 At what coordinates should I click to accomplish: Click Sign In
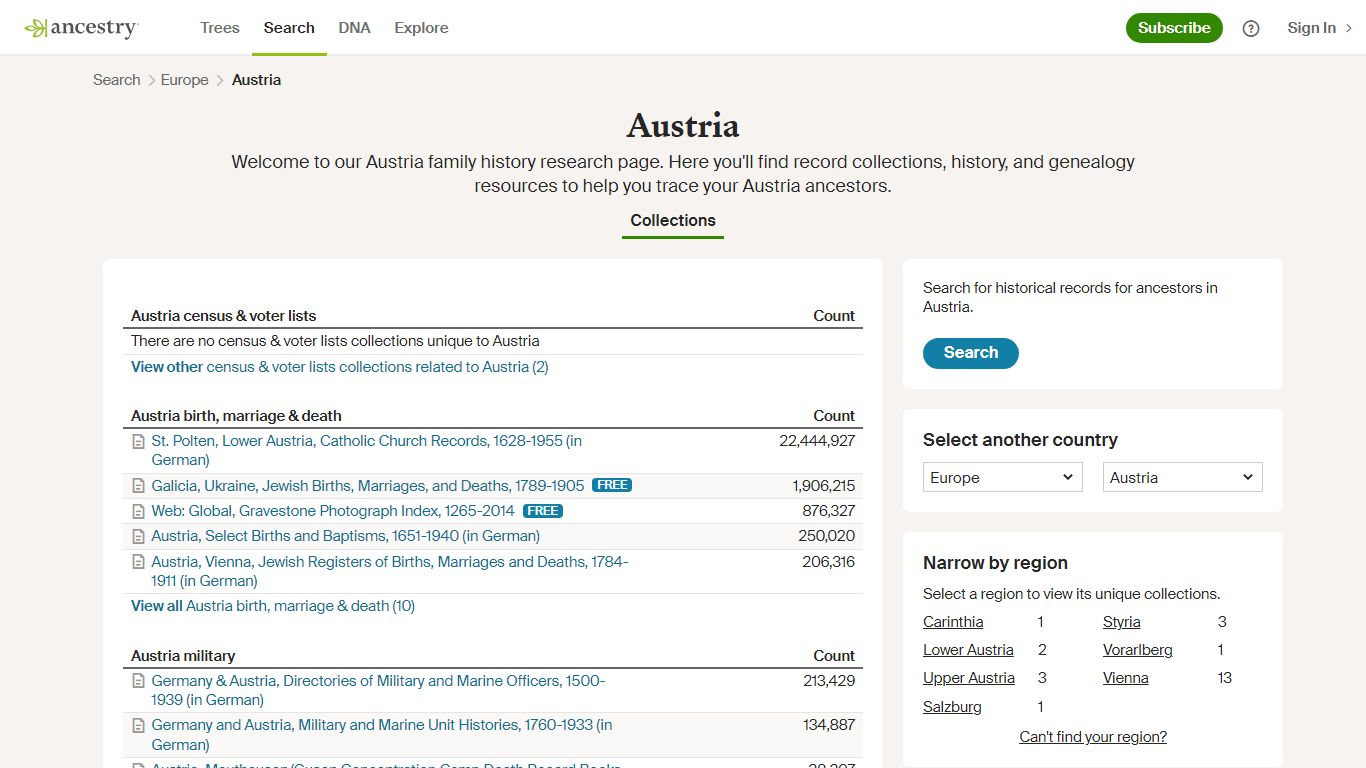coord(1311,28)
